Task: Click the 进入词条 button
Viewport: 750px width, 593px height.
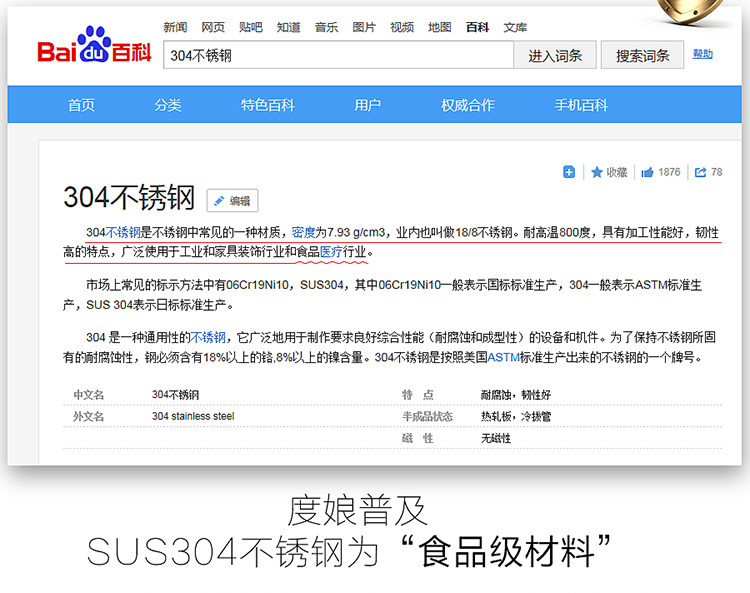Action: (555, 55)
